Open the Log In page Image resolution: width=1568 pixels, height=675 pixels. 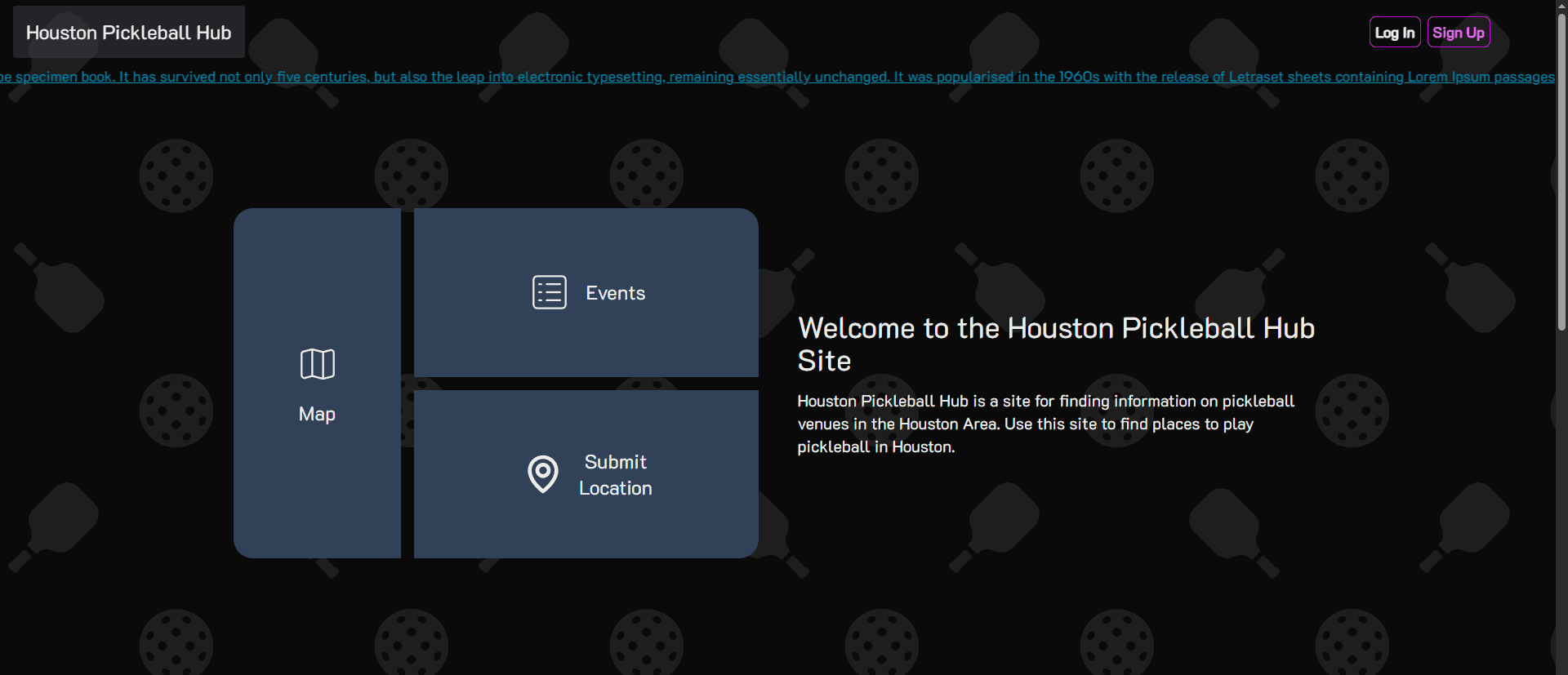[x=1394, y=33]
